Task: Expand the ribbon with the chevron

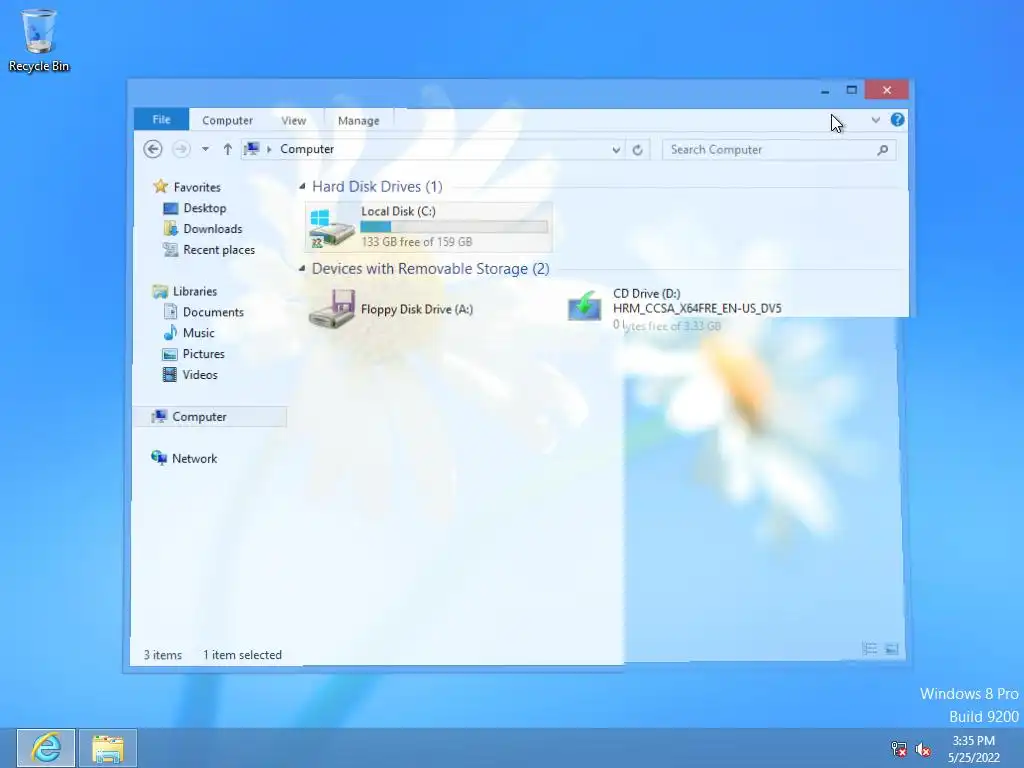Action: (876, 120)
